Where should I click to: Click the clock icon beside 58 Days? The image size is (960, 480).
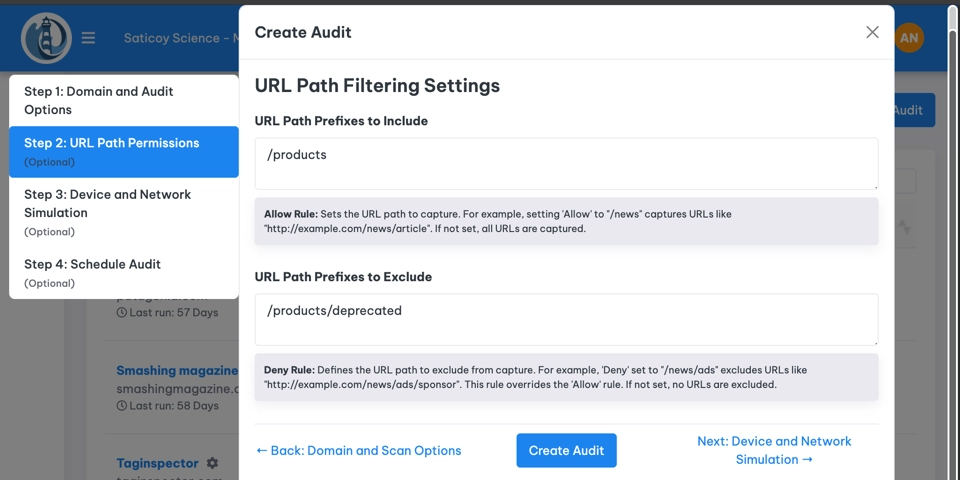[122, 406]
